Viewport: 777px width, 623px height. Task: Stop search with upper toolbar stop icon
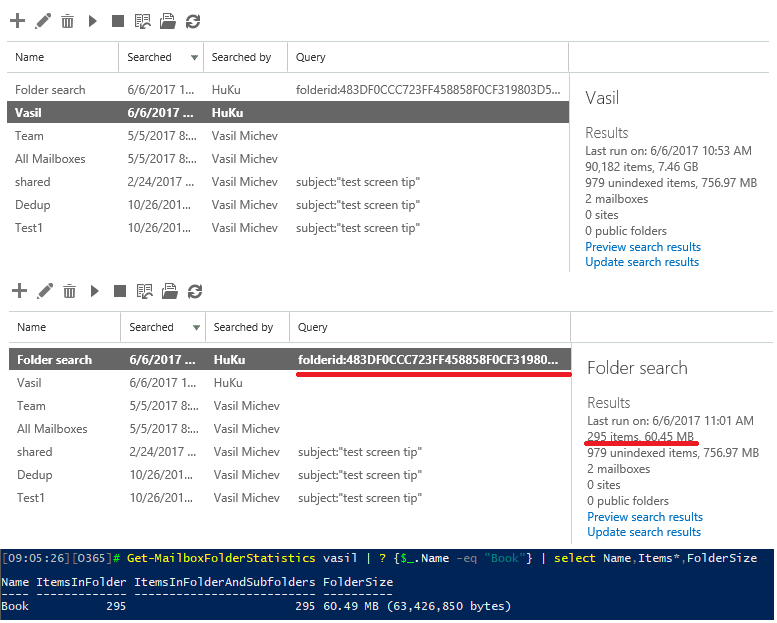point(118,21)
